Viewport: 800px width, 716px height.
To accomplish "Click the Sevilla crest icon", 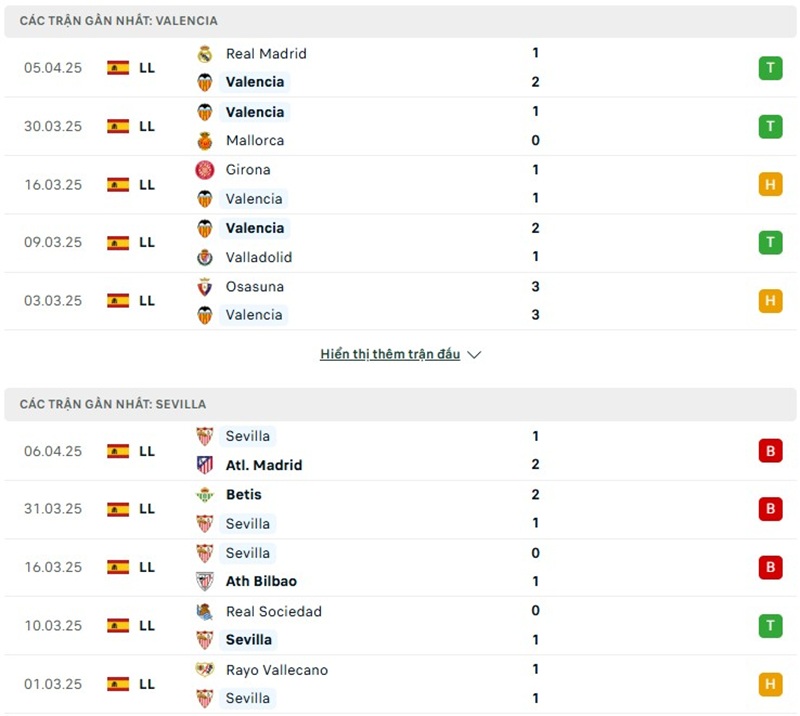I will [x=205, y=436].
